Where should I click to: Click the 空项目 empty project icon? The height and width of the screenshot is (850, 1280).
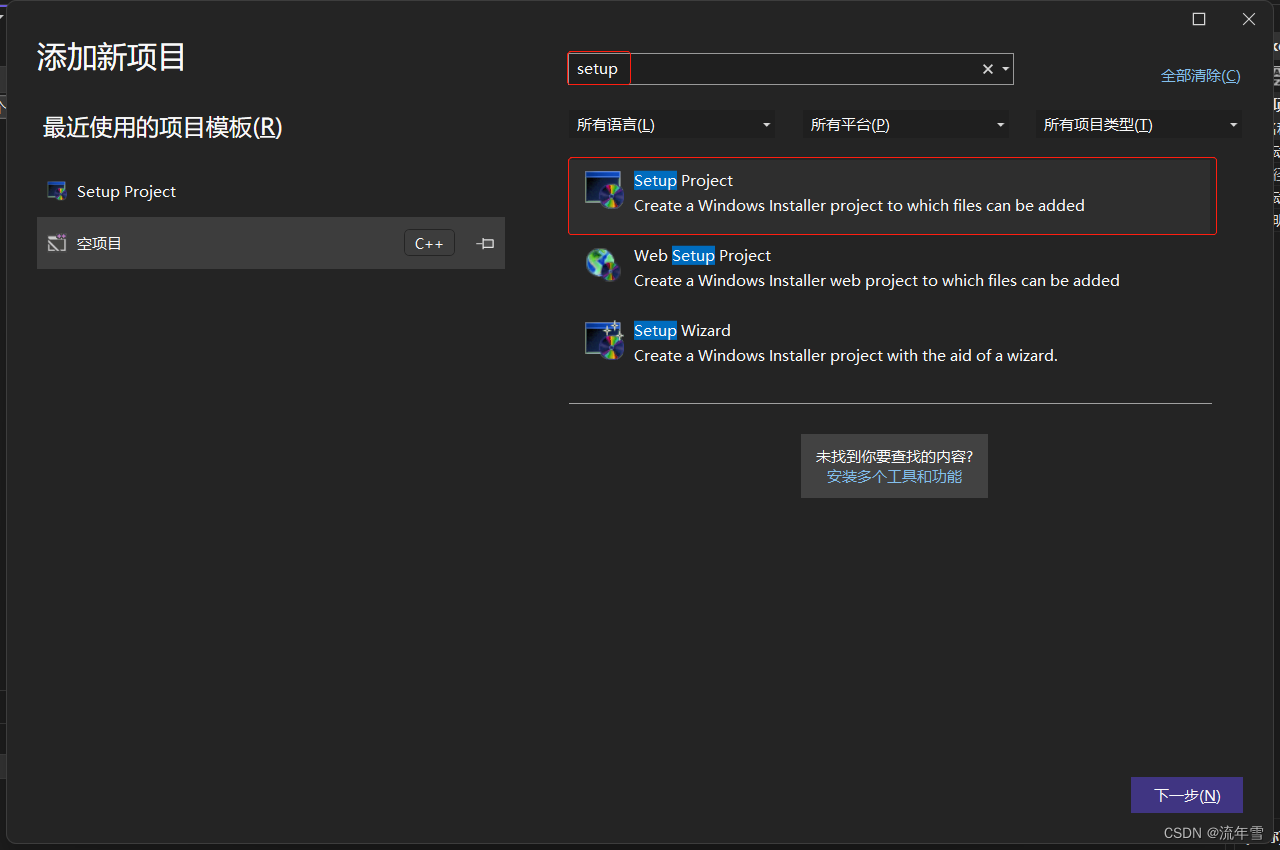coord(57,243)
